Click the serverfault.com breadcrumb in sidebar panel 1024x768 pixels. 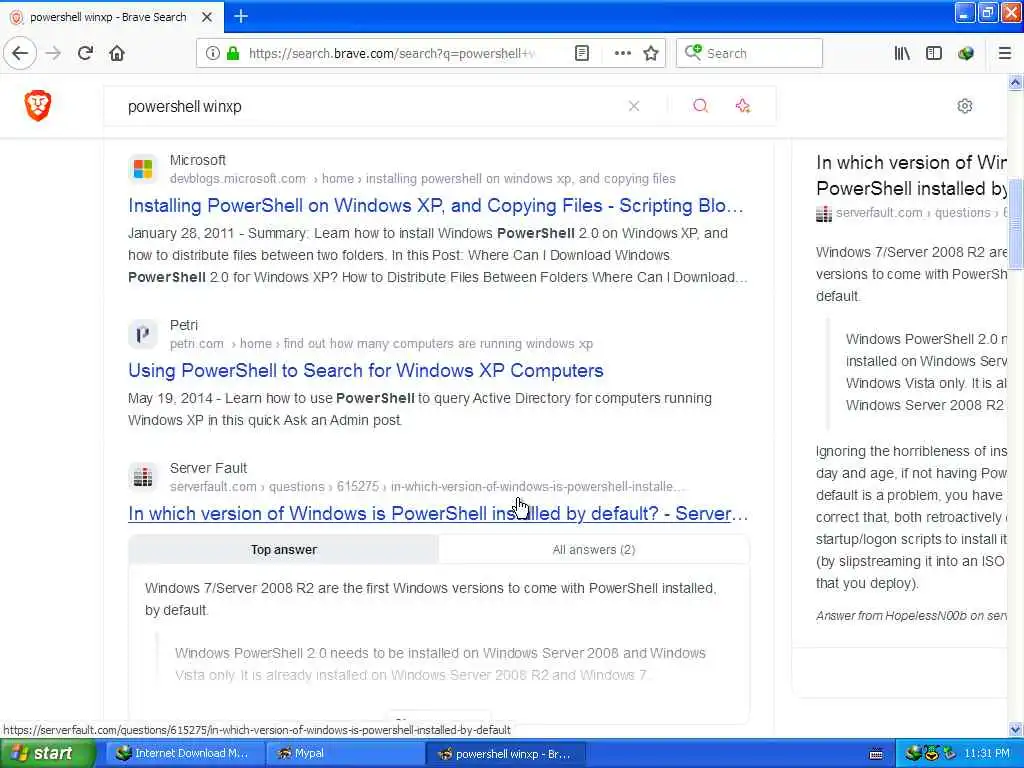point(879,213)
